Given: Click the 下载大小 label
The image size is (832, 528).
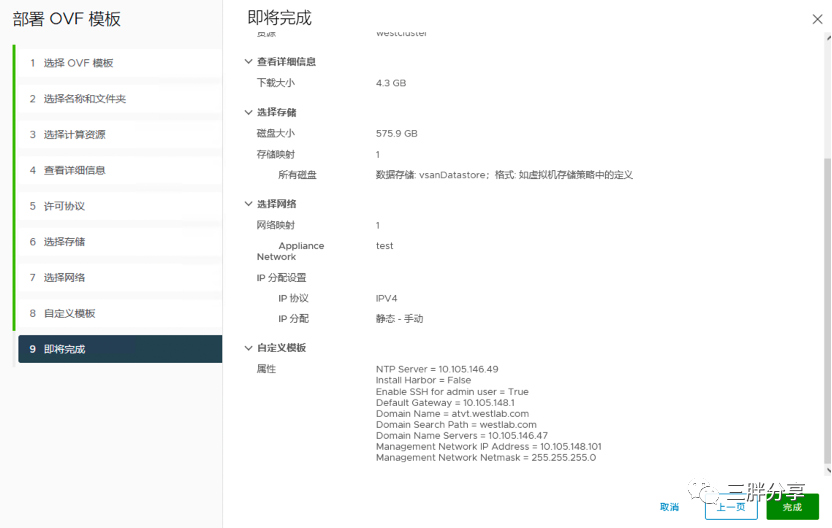Looking at the screenshot, I should click(x=275, y=83).
